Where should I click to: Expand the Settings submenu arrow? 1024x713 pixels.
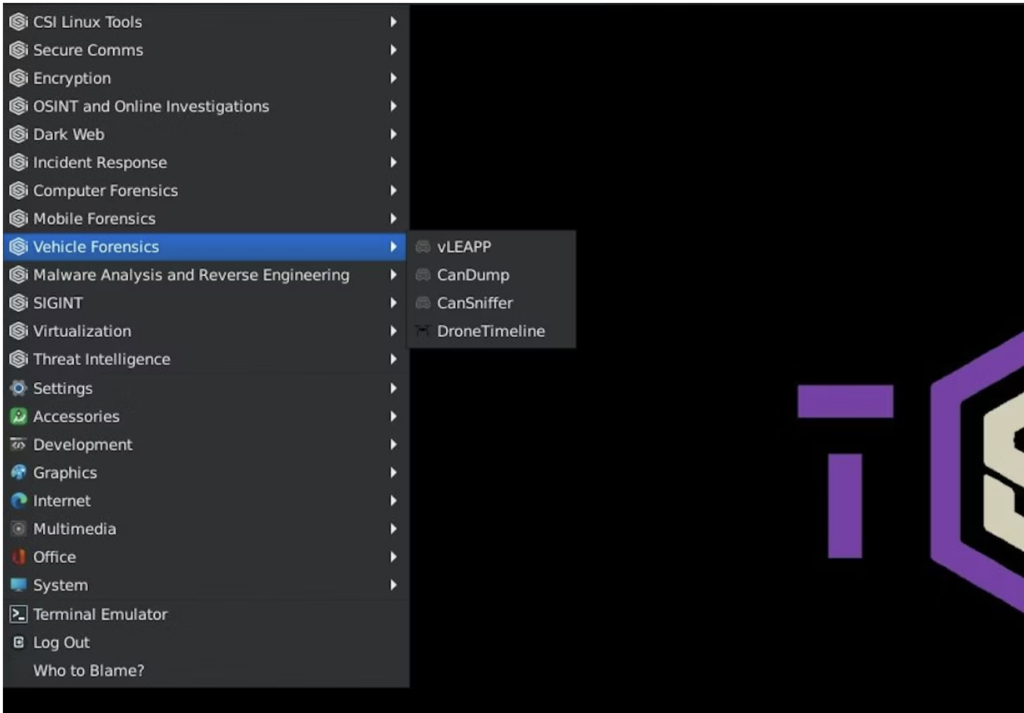pyautogui.click(x=393, y=388)
